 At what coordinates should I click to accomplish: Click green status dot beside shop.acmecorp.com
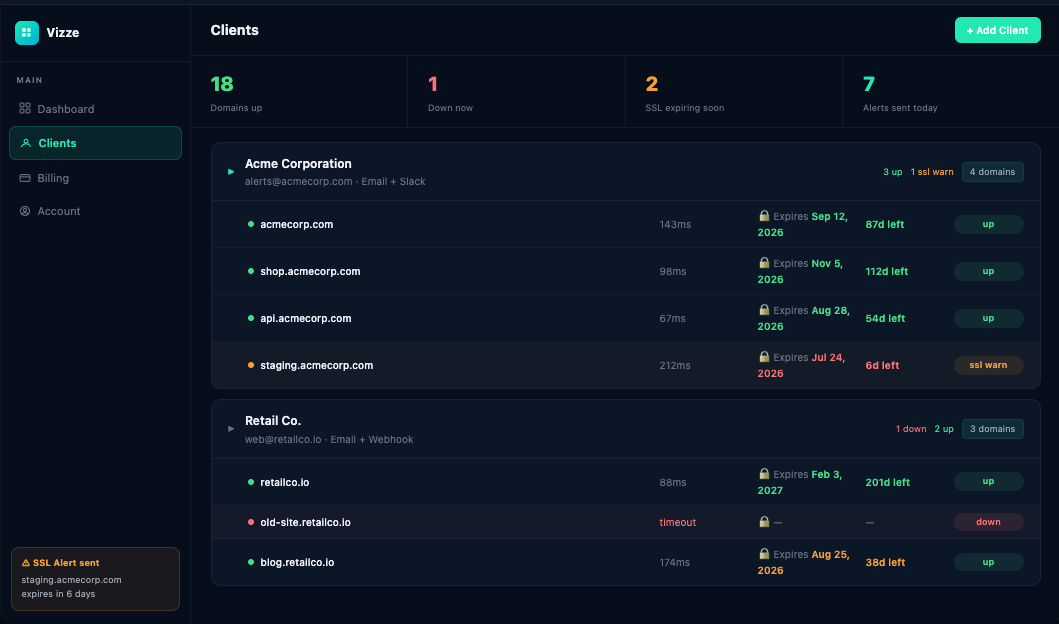(251, 271)
